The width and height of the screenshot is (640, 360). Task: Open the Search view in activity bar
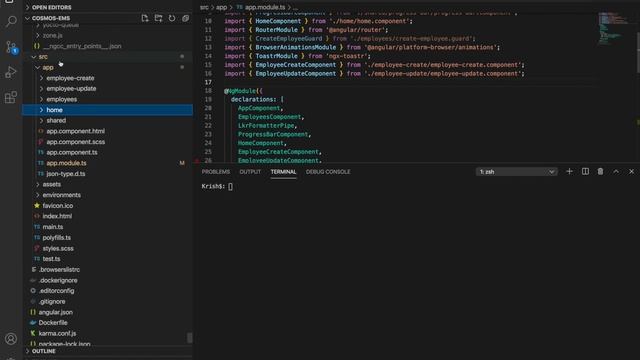[11, 21]
